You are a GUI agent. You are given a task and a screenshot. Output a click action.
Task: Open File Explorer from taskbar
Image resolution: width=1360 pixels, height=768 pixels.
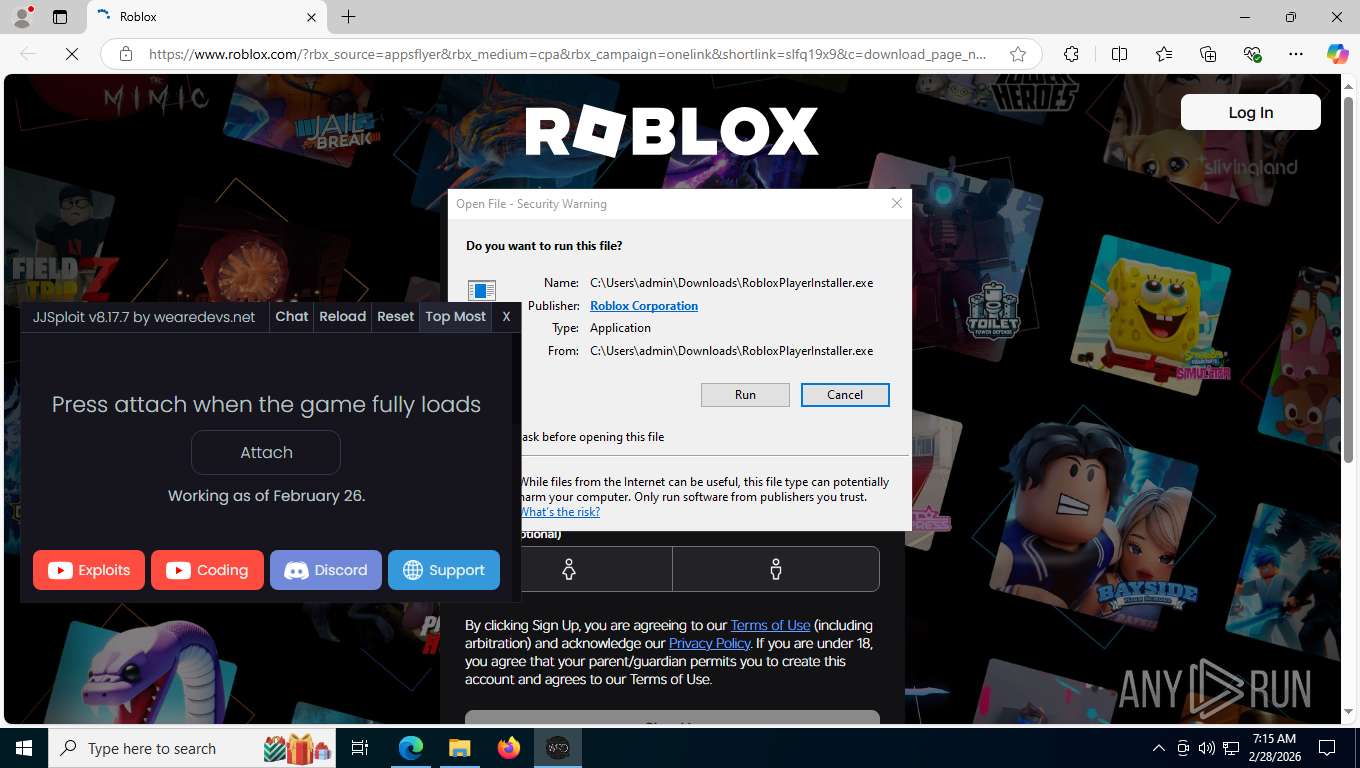point(459,748)
